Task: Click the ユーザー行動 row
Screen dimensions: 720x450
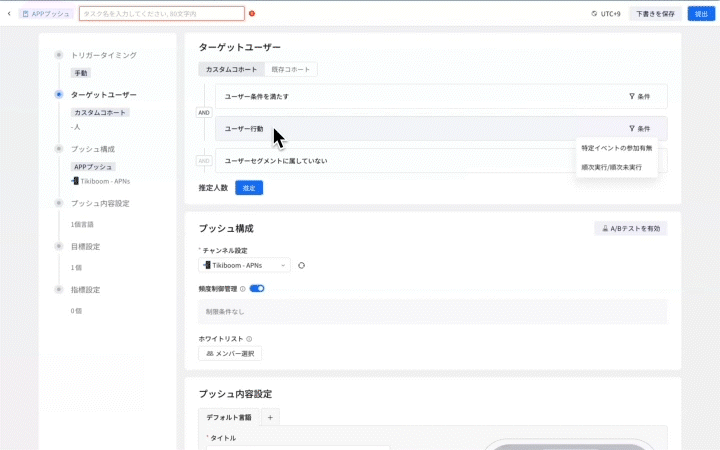Action: 441,129
